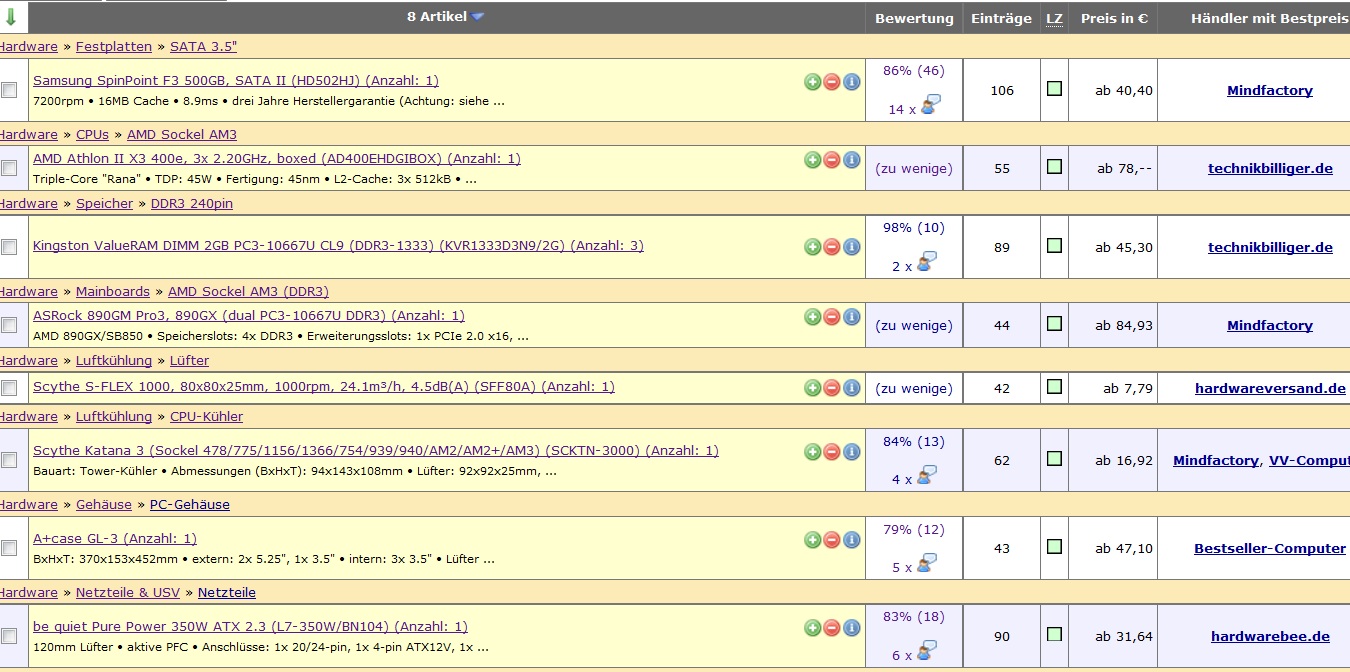Show info for be quiet Pure Power
Viewport: 1350px width, 672px height.
click(x=851, y=628)
